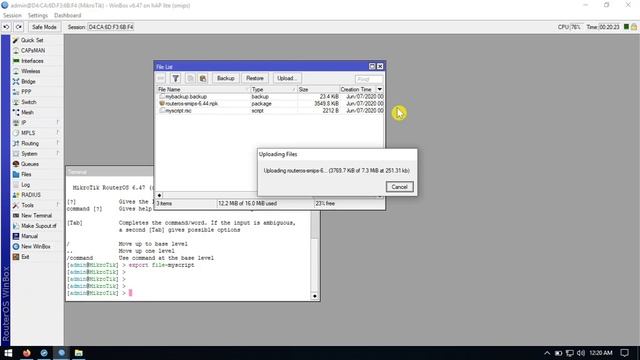640x360 pixels.
Task: Sort by the Size column
Action: [x=318, y=89]
